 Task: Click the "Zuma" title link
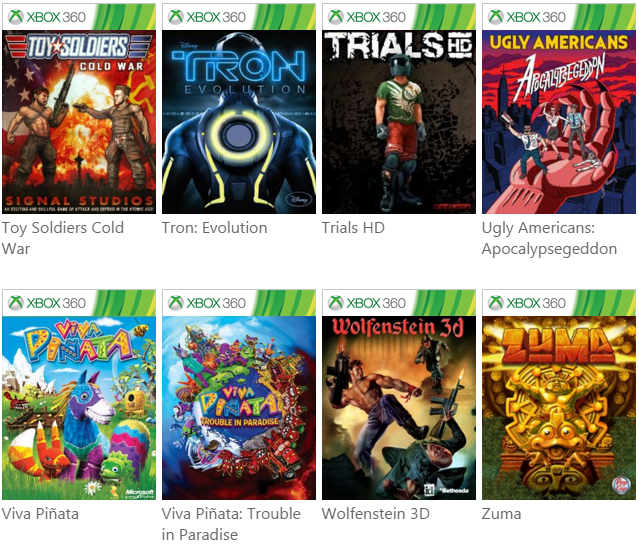tap(501, 514)
